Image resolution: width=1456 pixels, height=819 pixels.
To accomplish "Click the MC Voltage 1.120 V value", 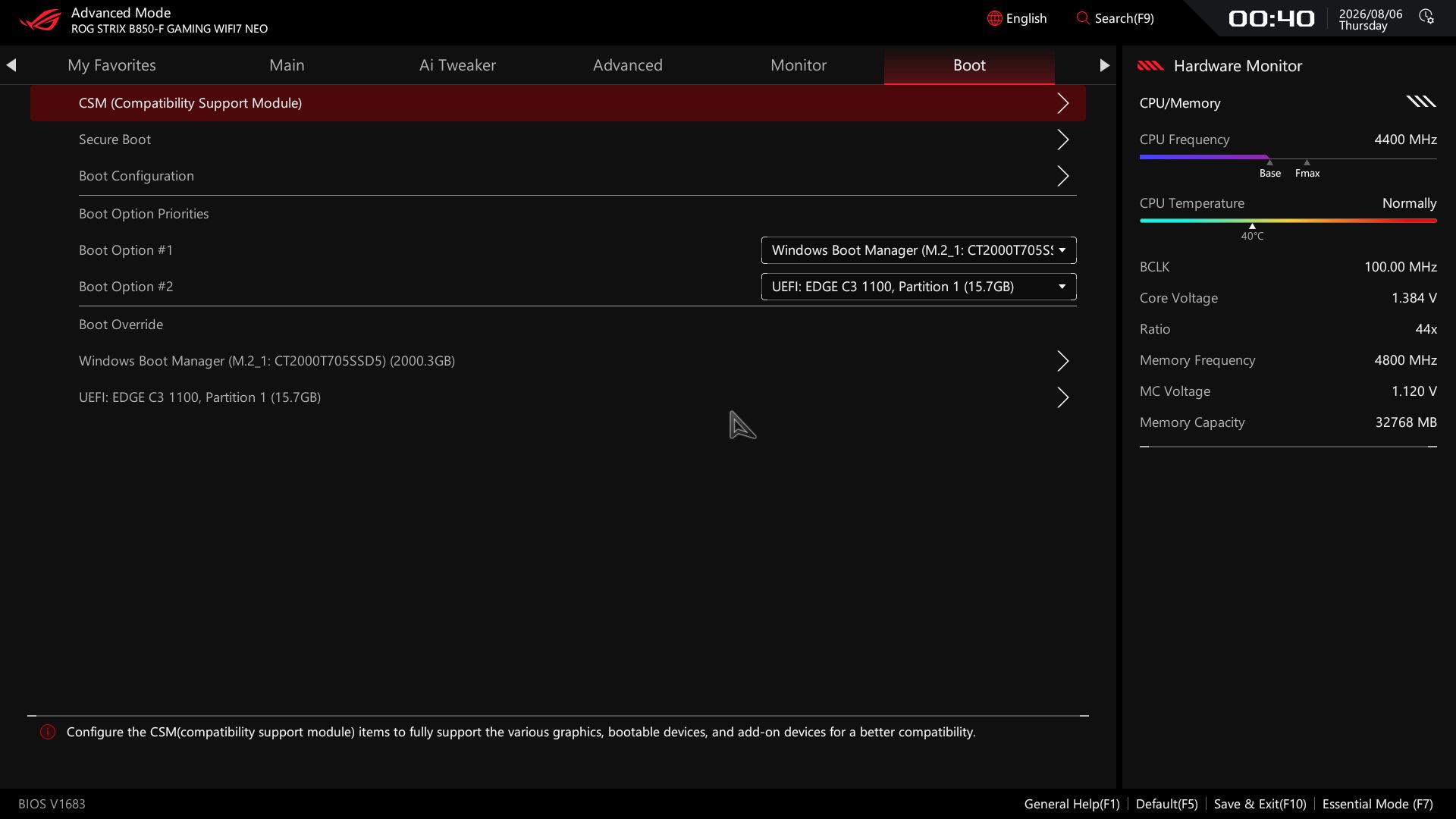I will click(x=1414, y=391).
